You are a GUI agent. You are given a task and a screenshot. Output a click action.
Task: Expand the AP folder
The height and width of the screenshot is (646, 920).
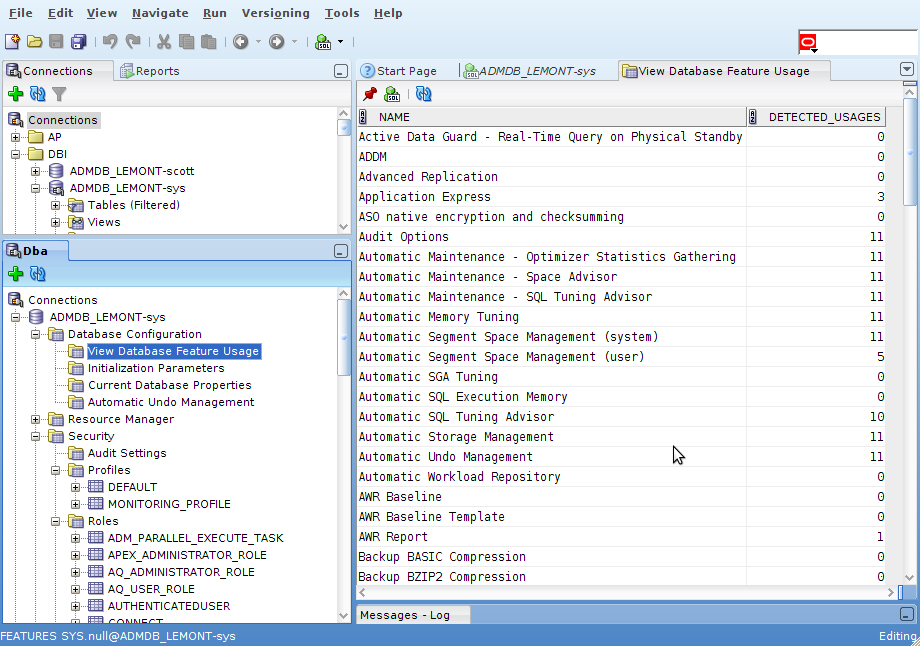click(16, 137)
